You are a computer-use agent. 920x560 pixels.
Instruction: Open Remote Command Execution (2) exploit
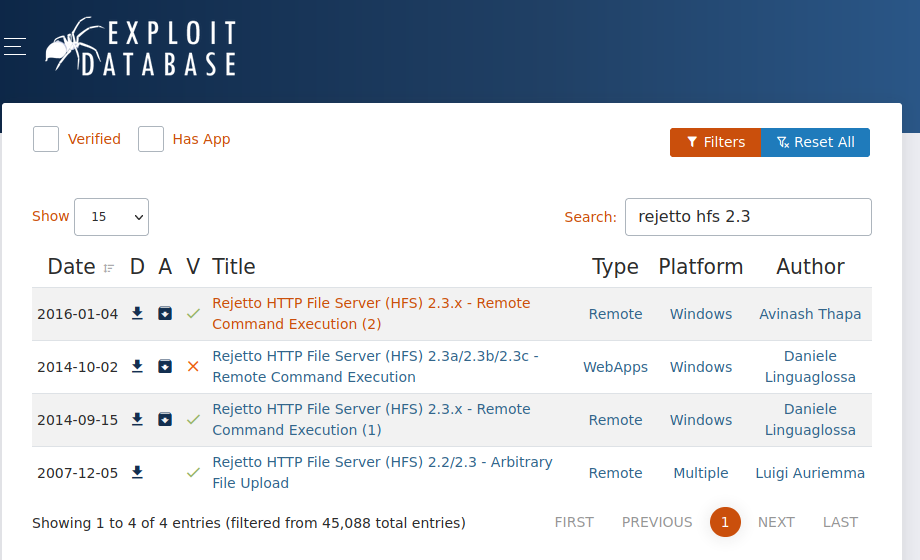(371, 313)
